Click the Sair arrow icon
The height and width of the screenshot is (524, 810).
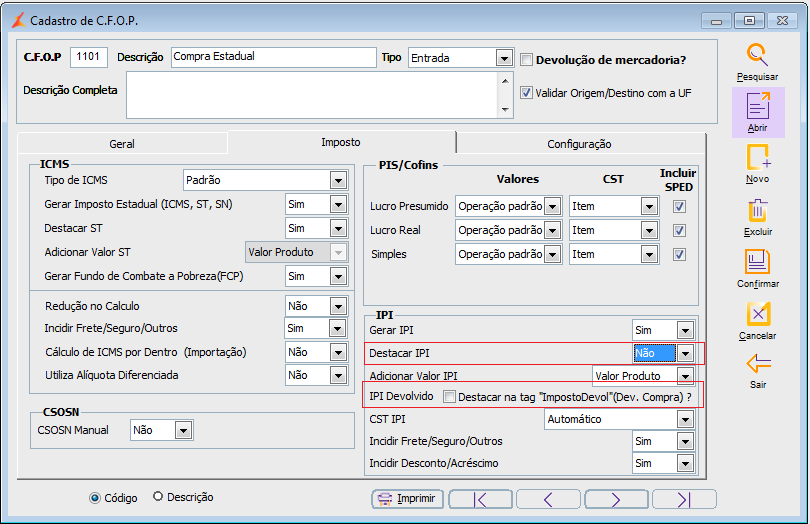758,363
